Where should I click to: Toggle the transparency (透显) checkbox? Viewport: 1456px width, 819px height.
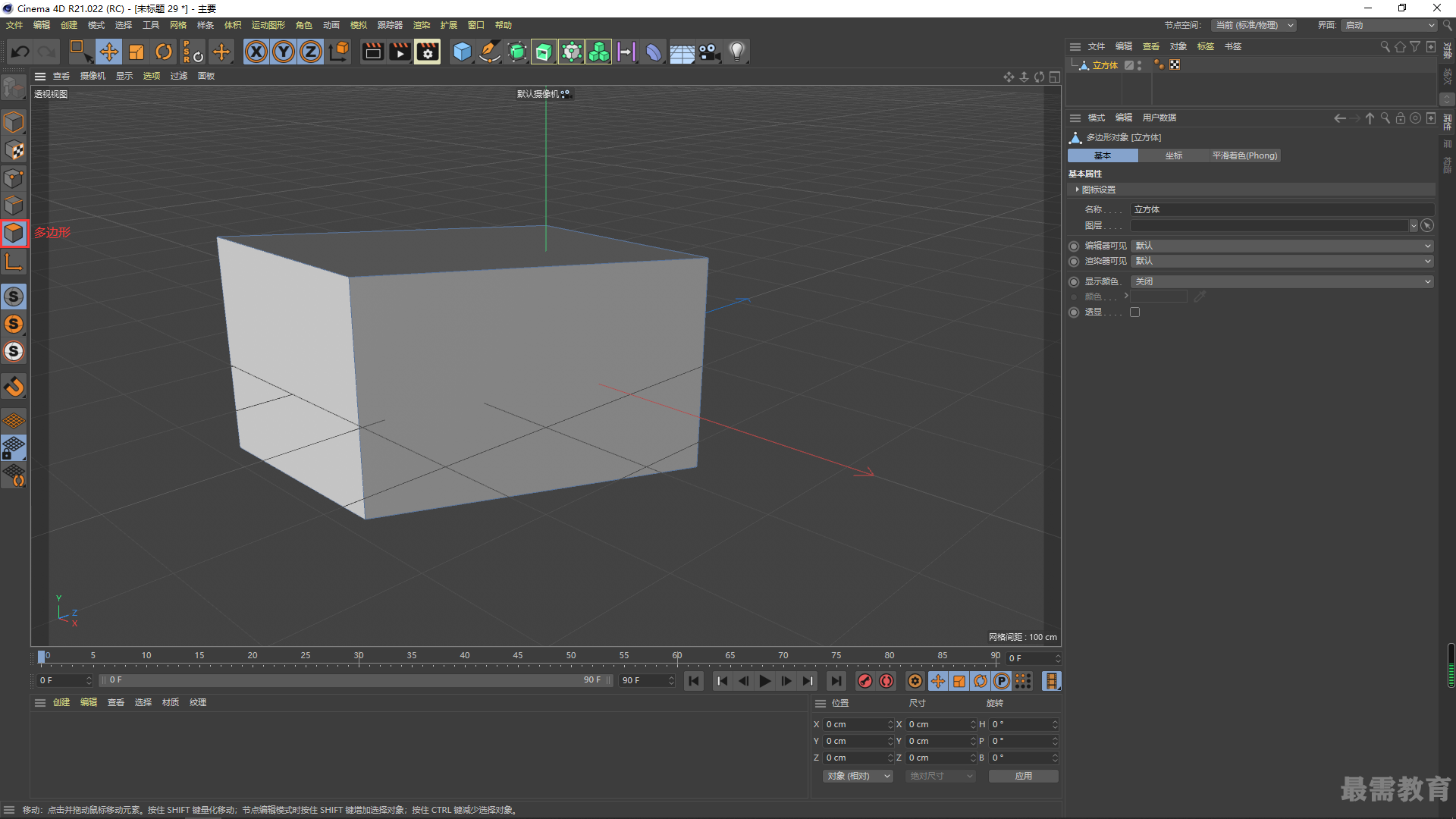(x=1134, y=312)
